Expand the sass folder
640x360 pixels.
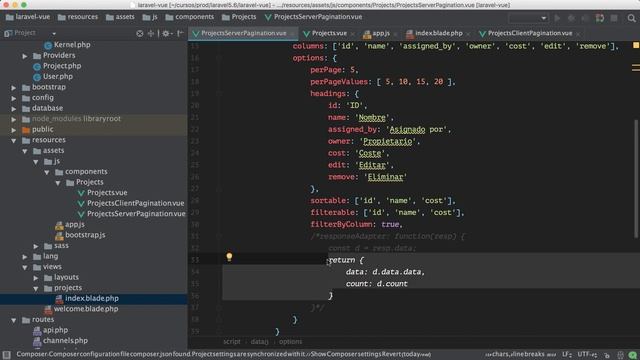pyautogui.click(x=36, y=246)
